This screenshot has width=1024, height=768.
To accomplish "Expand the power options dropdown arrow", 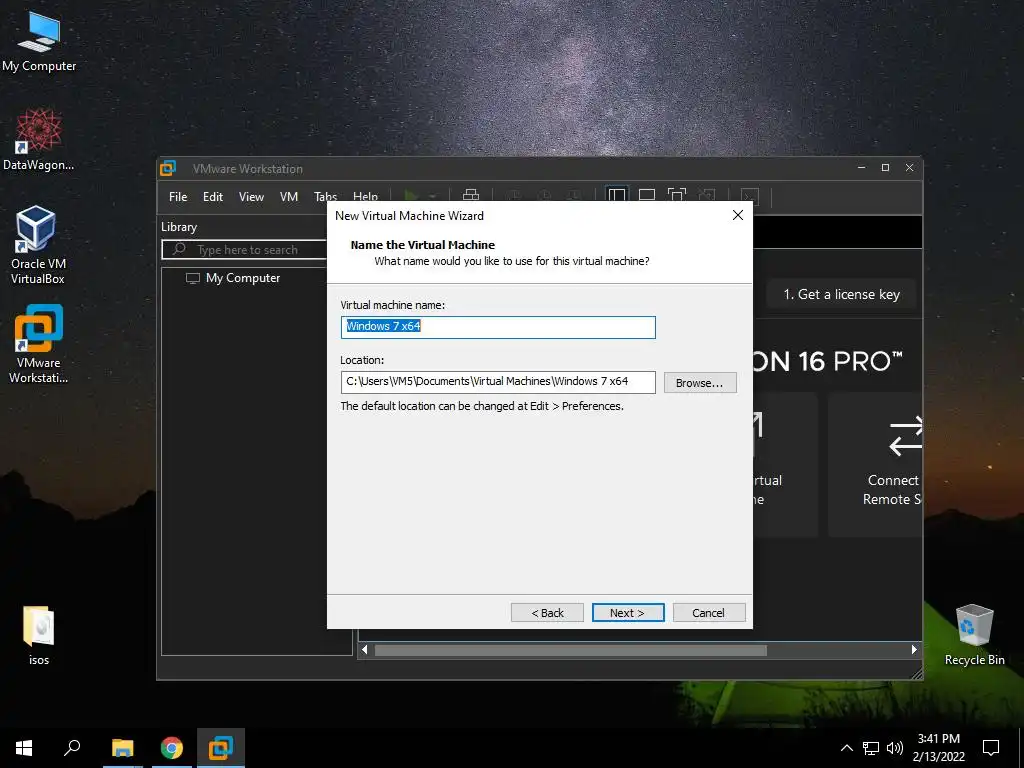I will tap(432, 195).
